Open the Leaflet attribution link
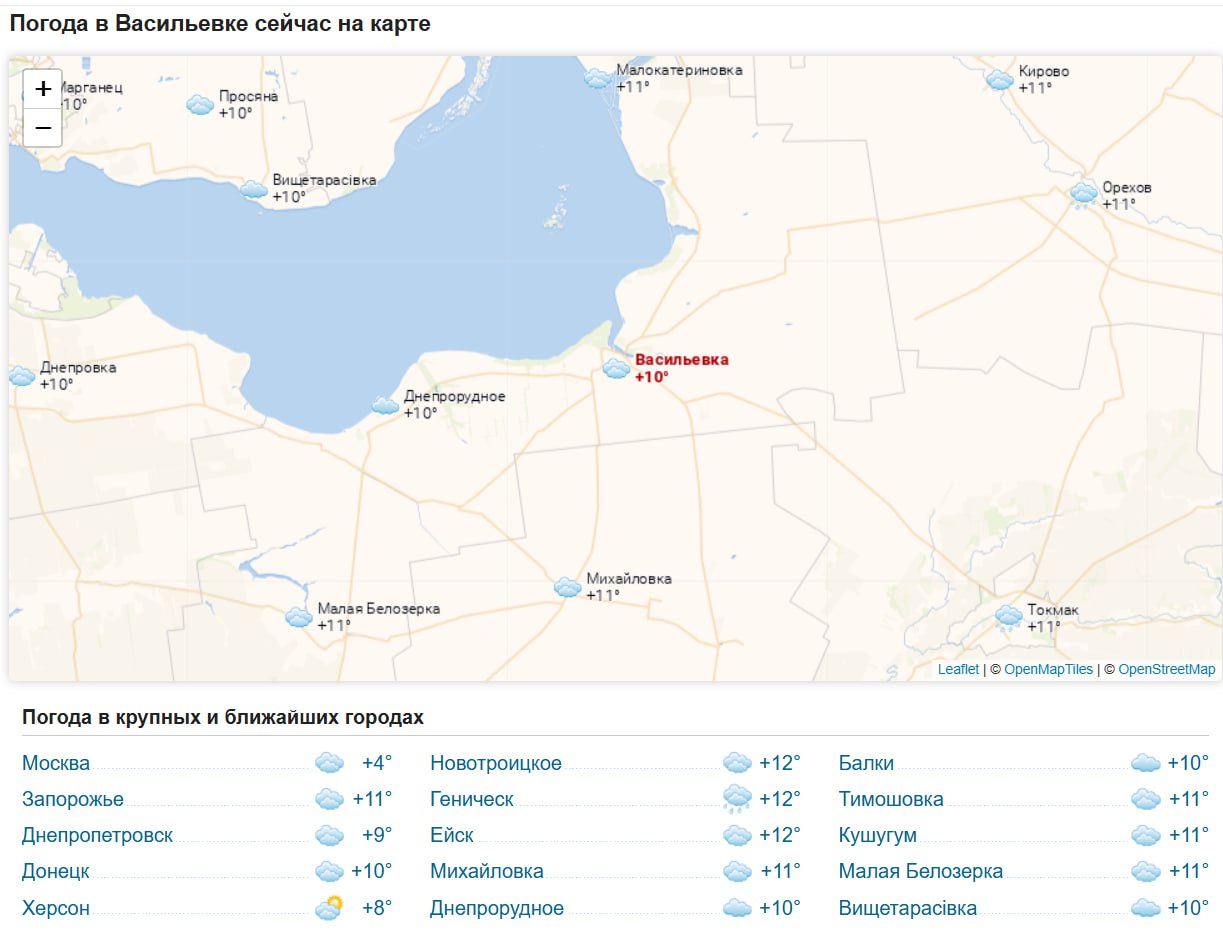This screenshot has width=1223, height=933. tap(958, 669)
